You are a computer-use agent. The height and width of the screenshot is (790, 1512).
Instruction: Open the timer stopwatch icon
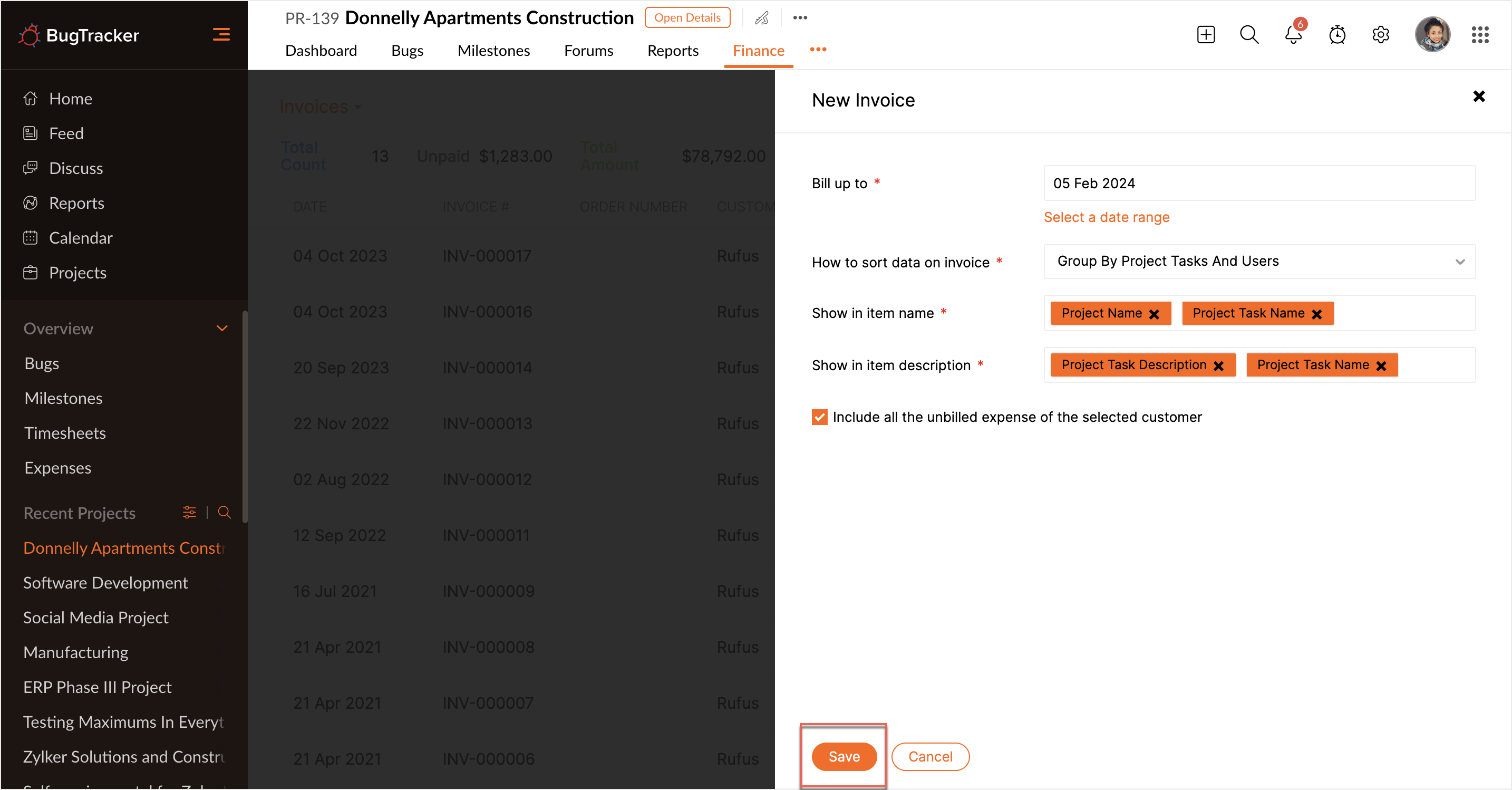(x=1337, y=35)
